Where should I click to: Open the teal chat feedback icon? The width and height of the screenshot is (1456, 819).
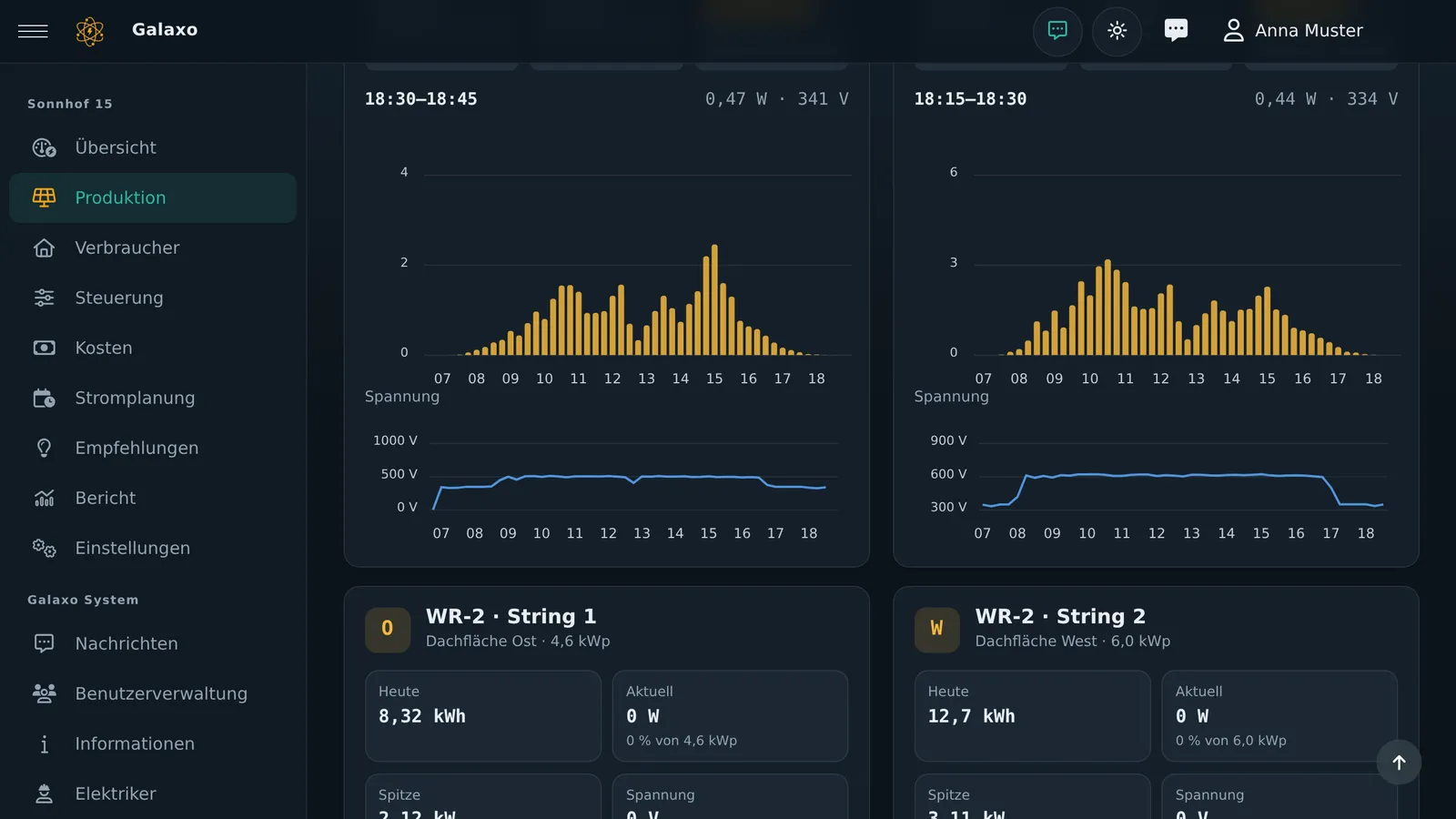(1057, 31)
